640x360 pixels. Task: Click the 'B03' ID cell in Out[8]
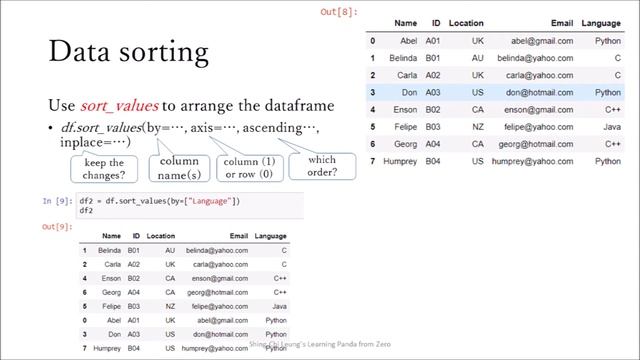tap(433, 127)
